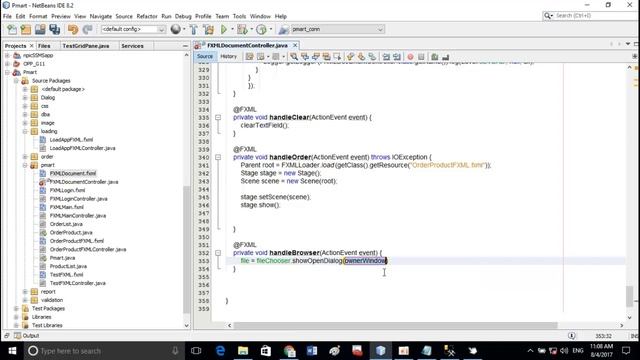Viewport: 640px width, 360px height.
Task: Click the Debug Project toolbar icon
Action: 242,29
